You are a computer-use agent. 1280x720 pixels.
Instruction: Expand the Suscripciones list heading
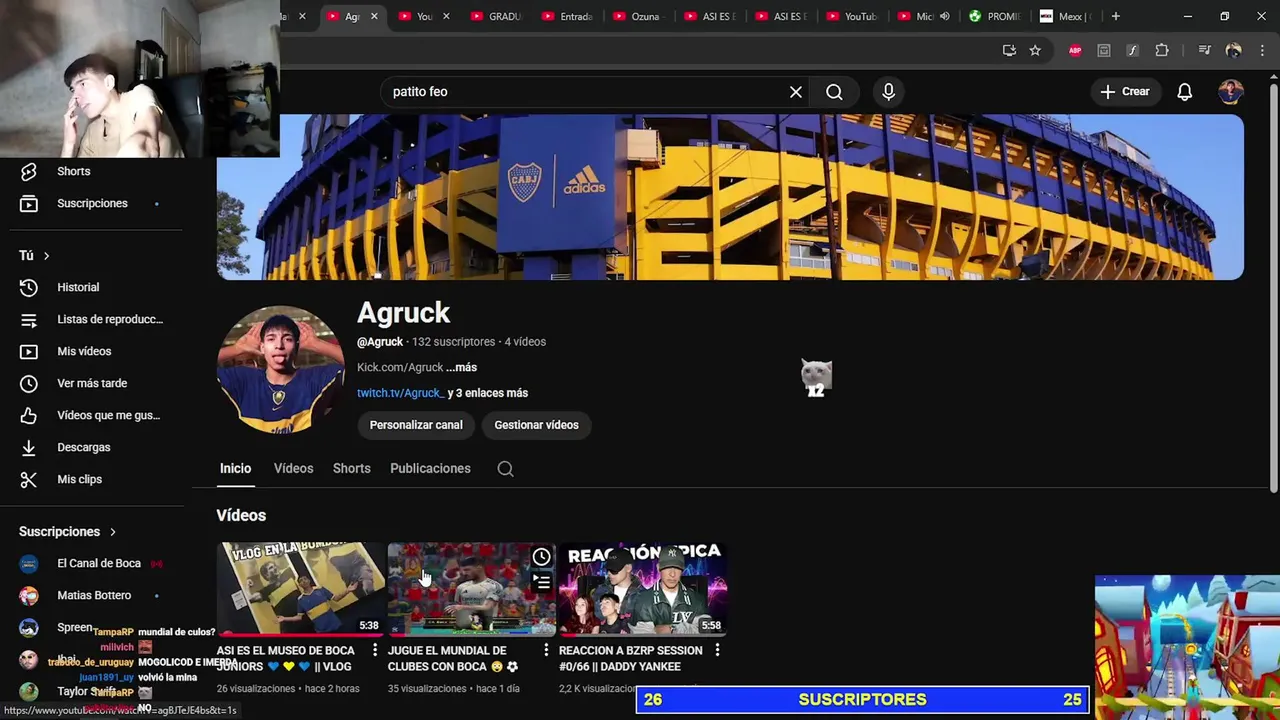tap(67, 532)
